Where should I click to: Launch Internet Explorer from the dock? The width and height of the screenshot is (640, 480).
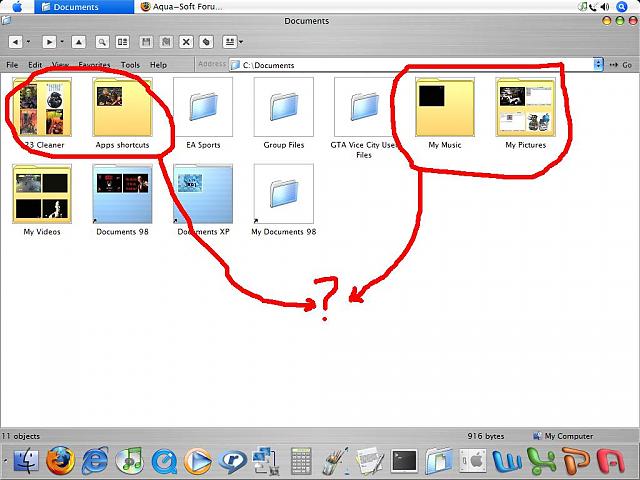coord(95,461)
